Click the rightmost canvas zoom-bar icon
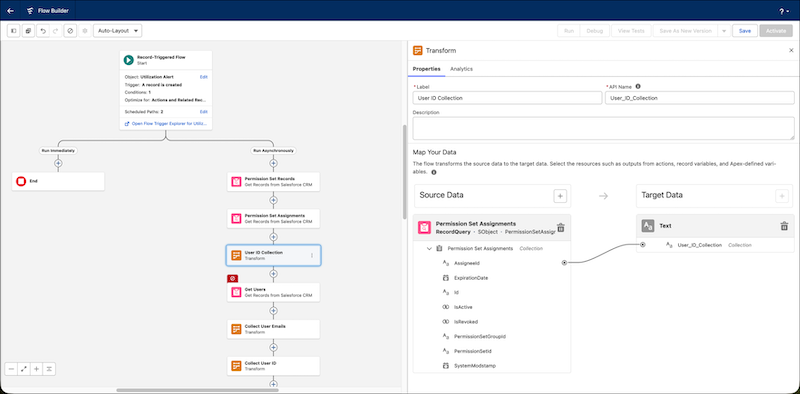Viewport: 800px width, 394px height. pos(49,369)
